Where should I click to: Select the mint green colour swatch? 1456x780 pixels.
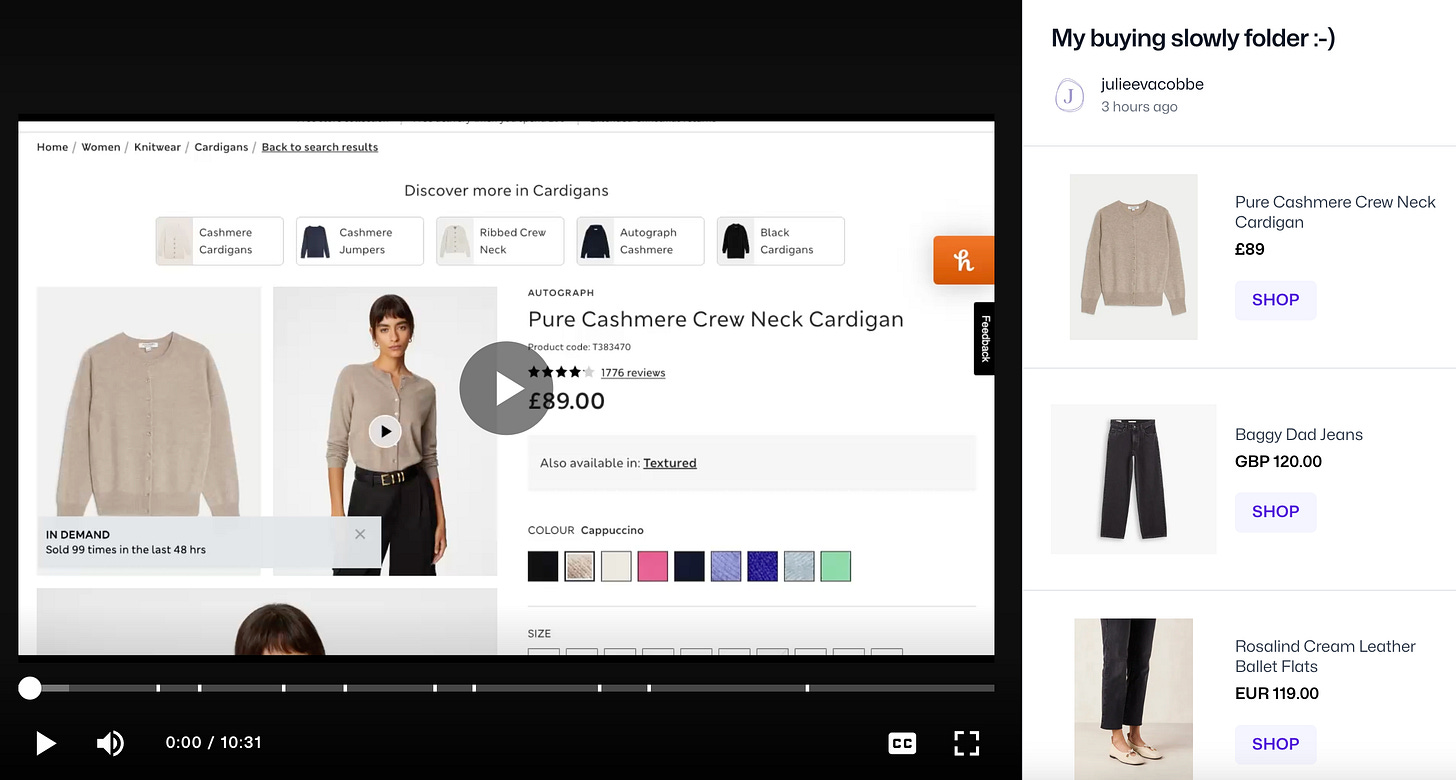click(x=835, y=566)
